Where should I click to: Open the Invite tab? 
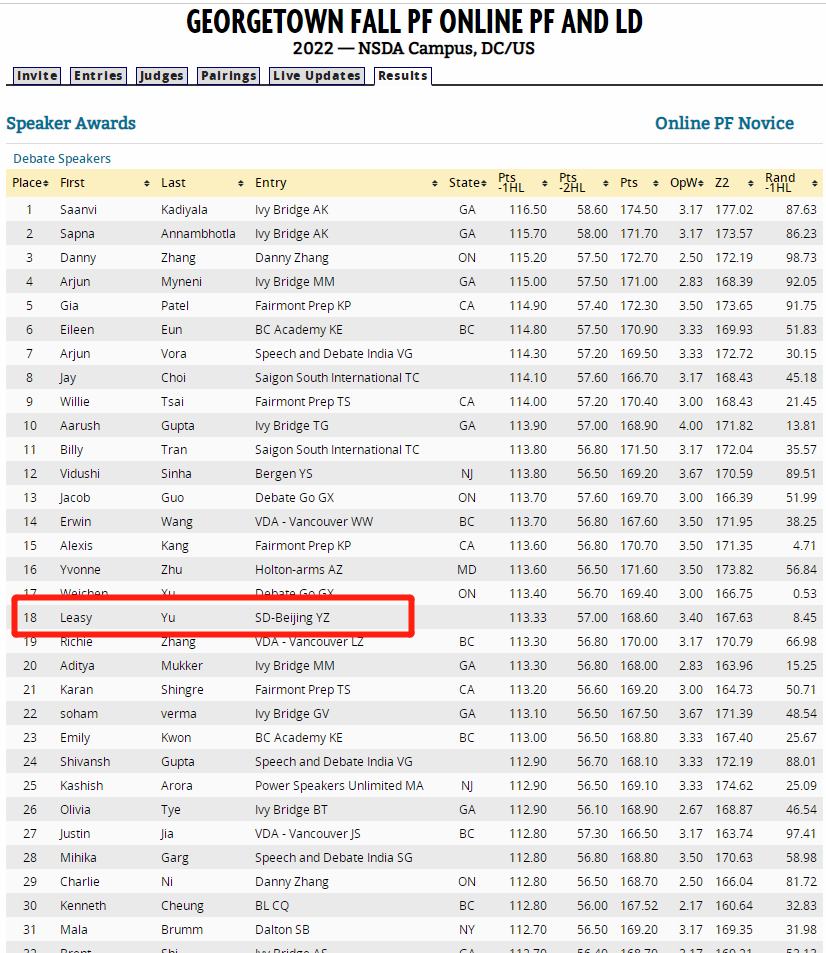pos(37,76)
